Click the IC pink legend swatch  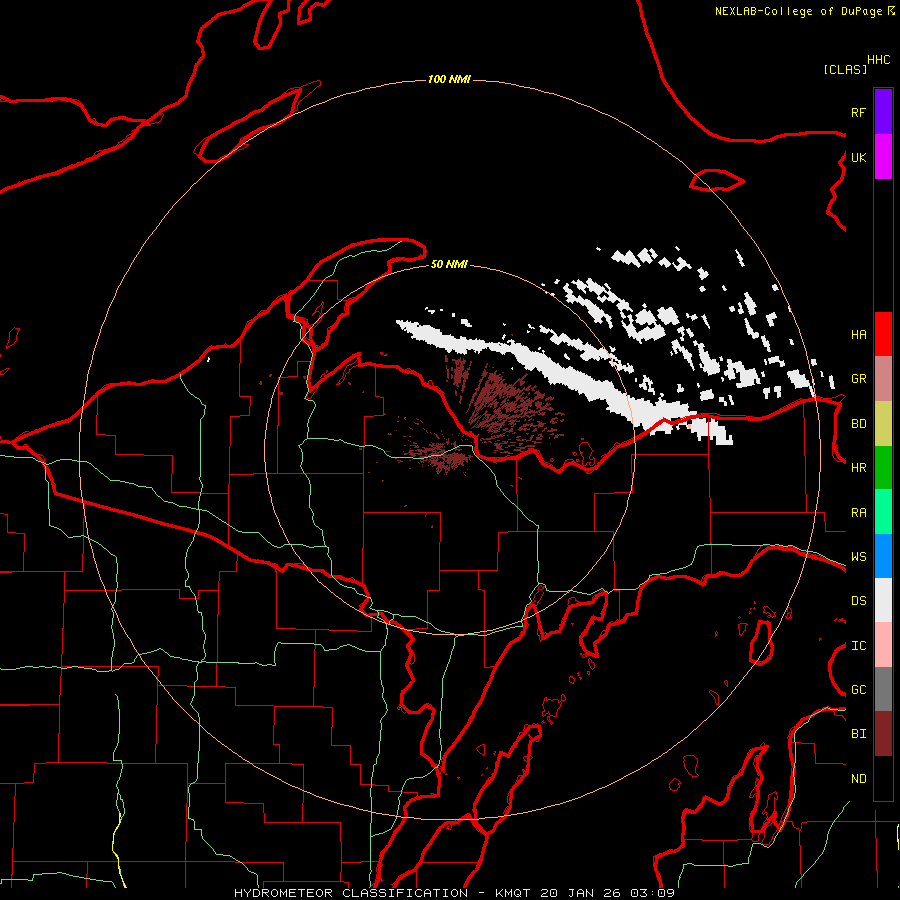883,645
